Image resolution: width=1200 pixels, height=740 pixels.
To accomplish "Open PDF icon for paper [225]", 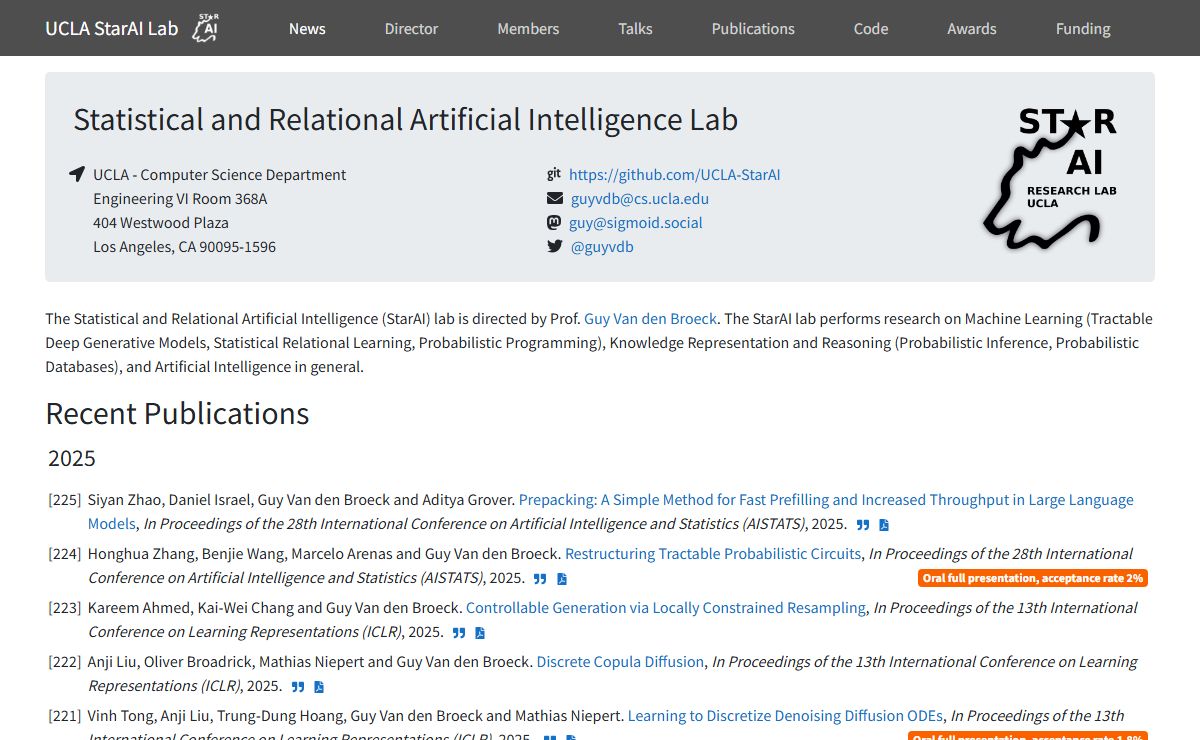I will [884, 525].
